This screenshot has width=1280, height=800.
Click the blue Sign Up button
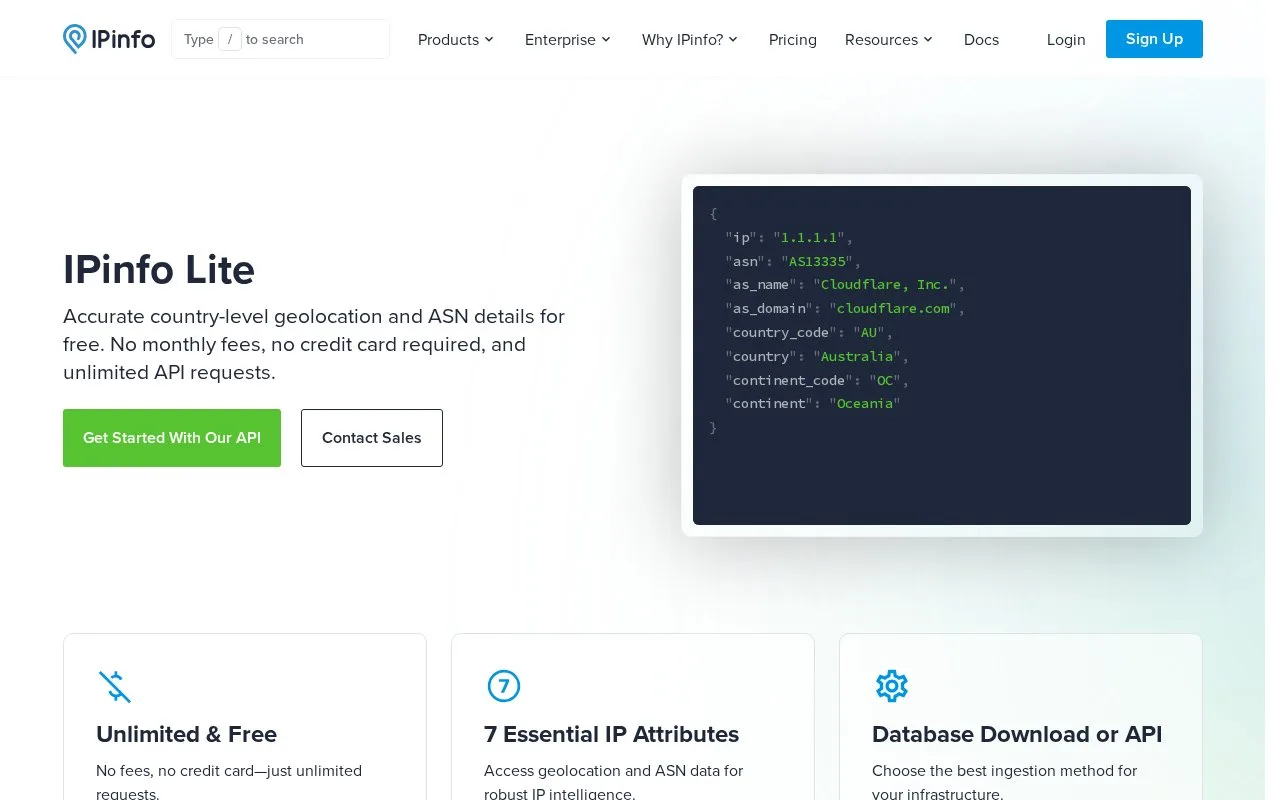1154,39
